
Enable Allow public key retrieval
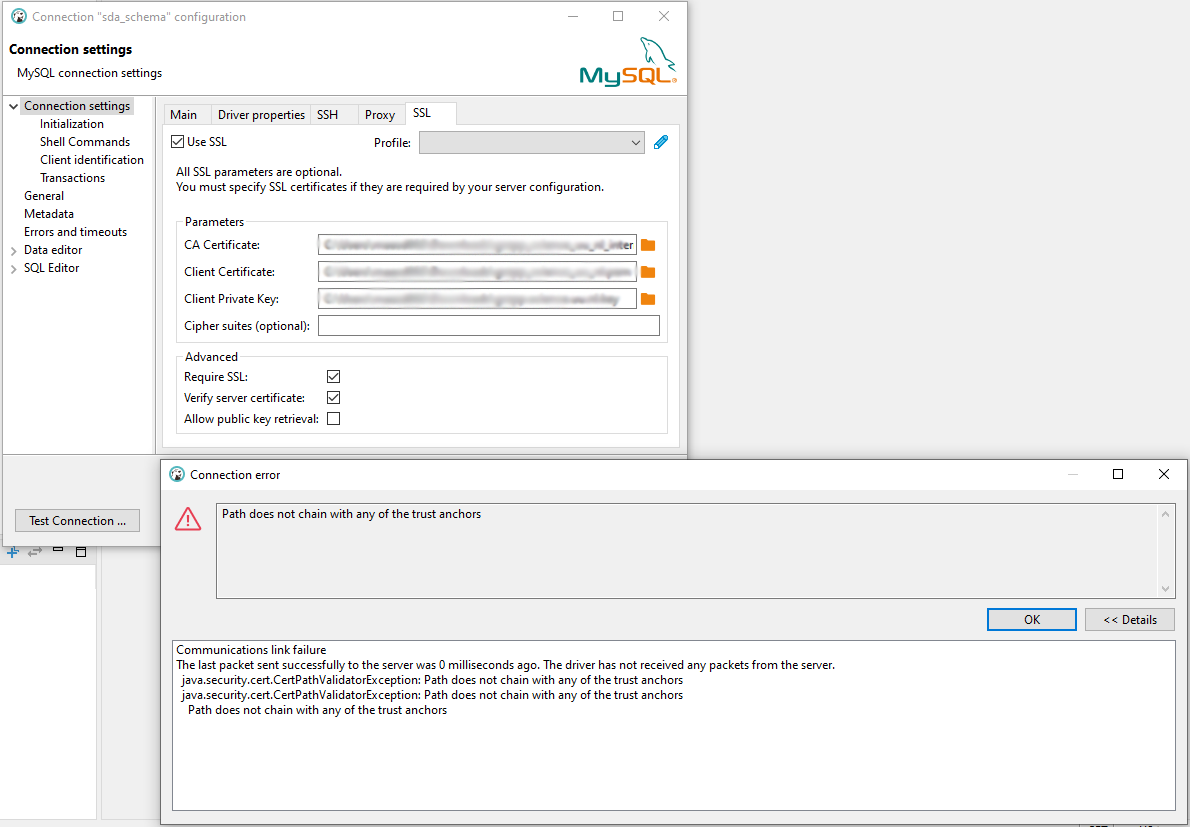(333, 418)
